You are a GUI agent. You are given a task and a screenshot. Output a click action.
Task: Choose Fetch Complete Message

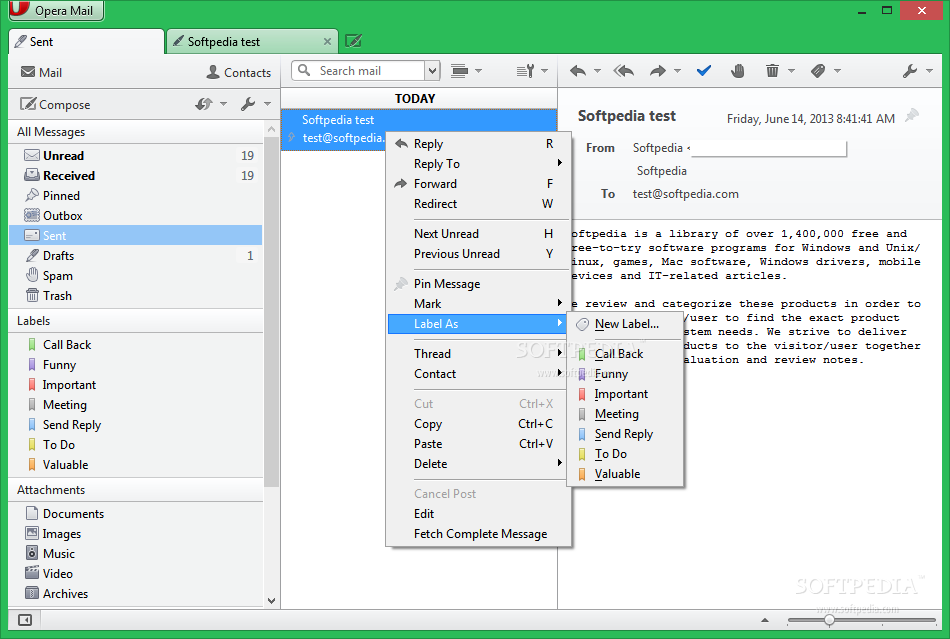tap(479, 534)
